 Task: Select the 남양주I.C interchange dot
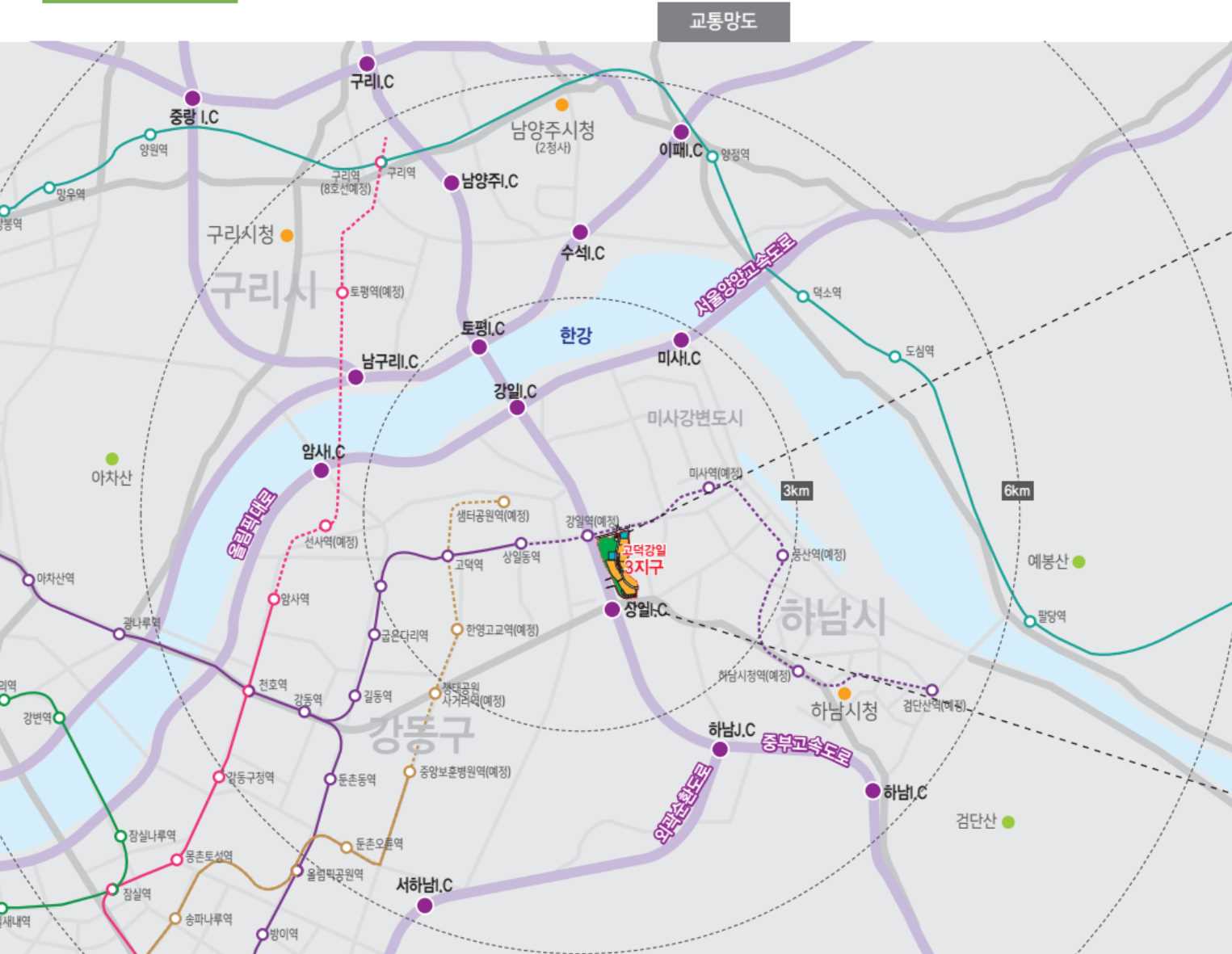pyautogui.click(x=452, y=183)
